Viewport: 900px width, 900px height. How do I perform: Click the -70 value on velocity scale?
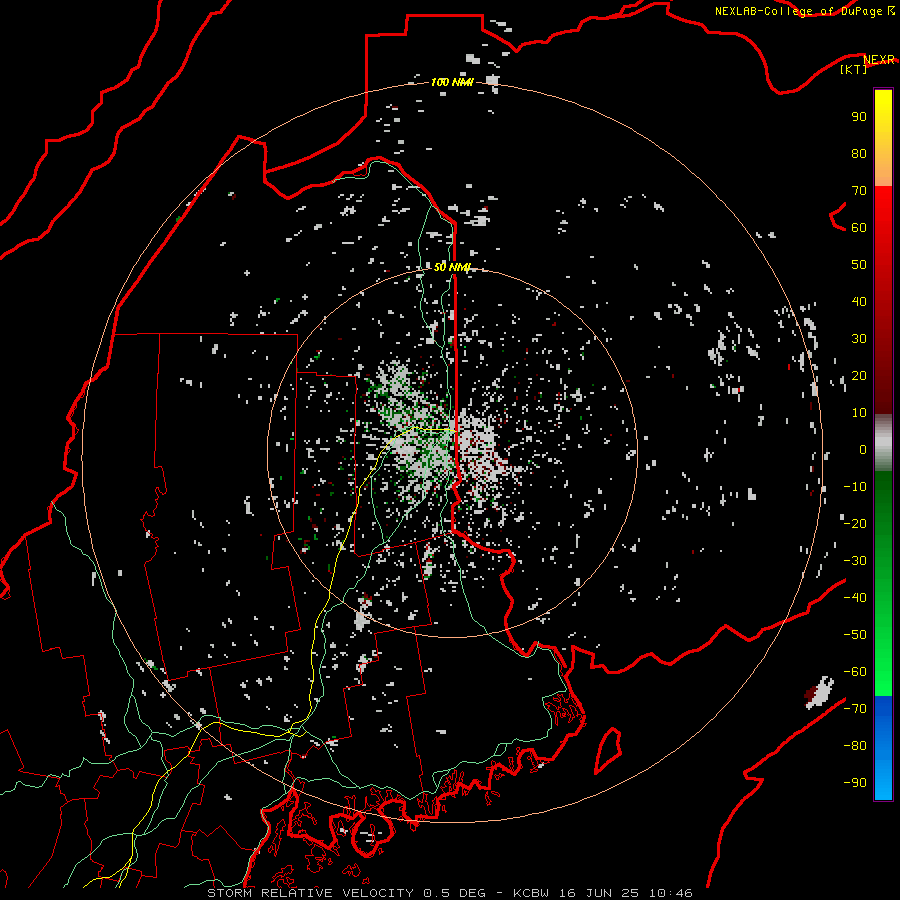pos(855,709)
